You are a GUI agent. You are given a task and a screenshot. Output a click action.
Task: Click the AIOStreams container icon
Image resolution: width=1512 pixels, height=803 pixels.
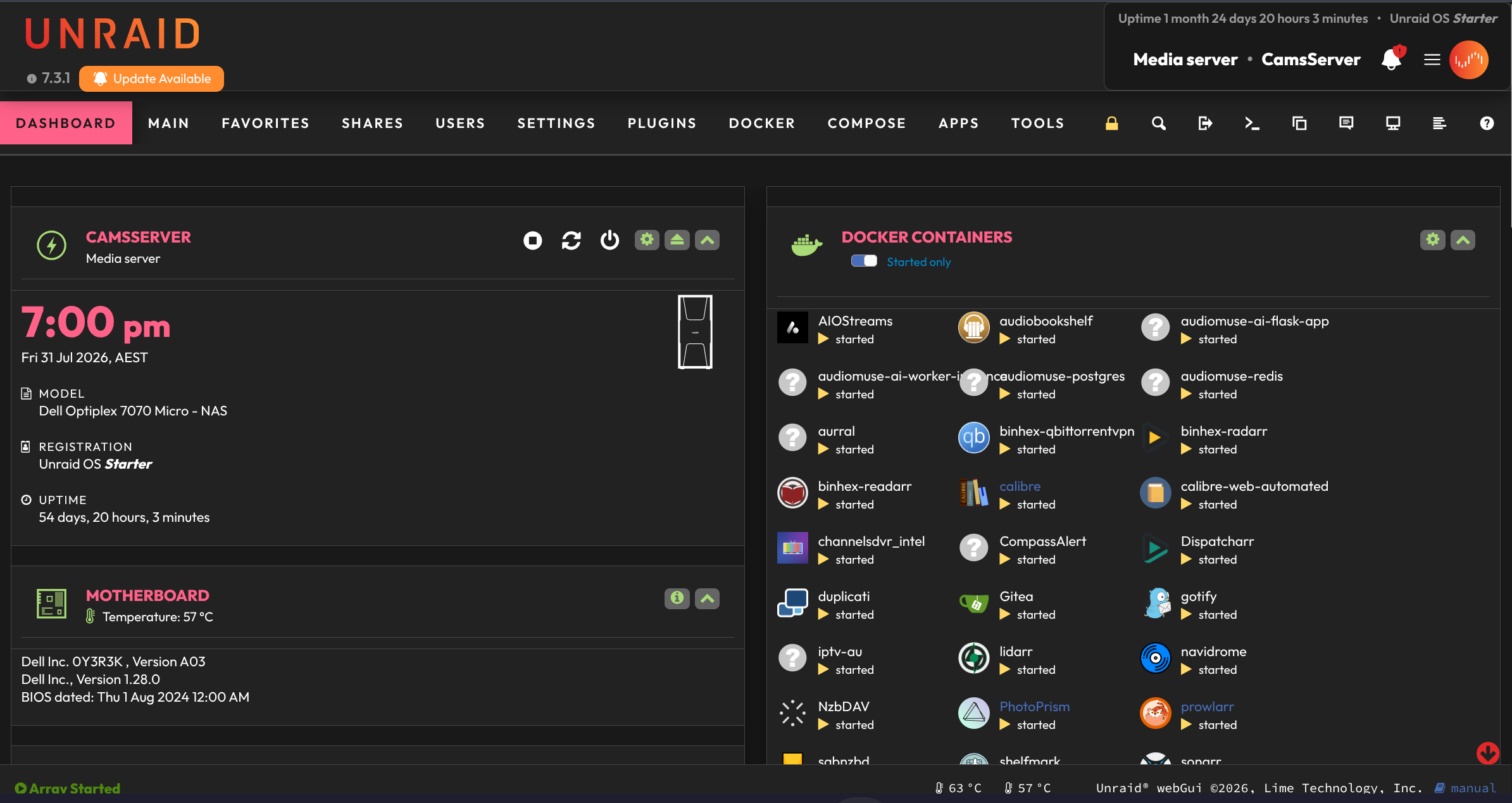(792, 327)
